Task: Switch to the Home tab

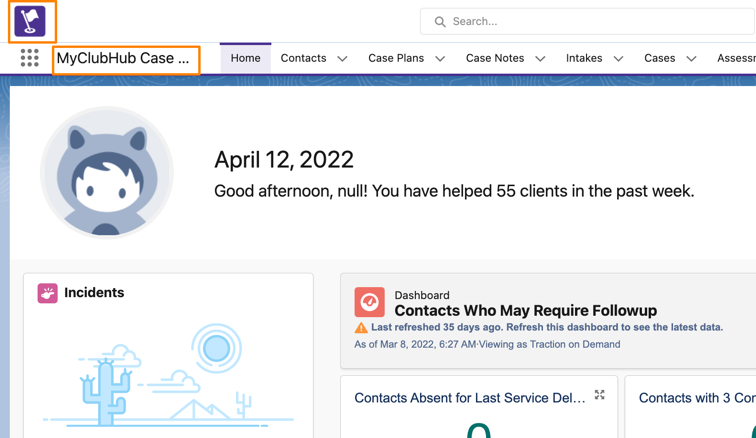Action: click(x=245, y=58)
